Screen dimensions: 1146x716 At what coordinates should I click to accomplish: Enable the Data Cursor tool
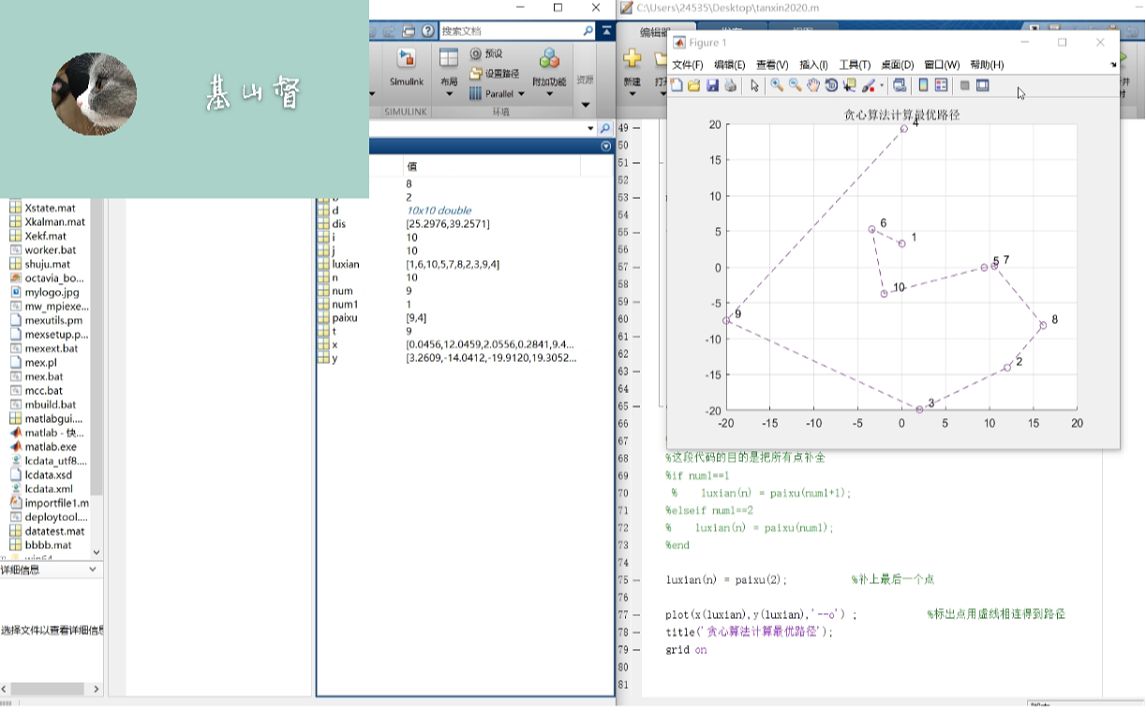click(x=848, y=86)
